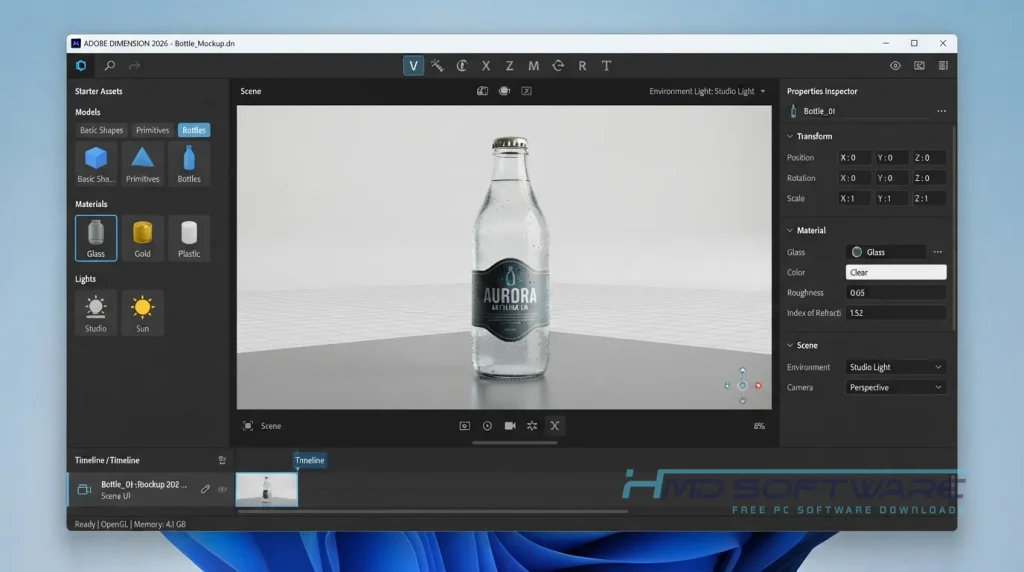Collapse the Material section
This screenshot has height=572, width=1024.
coord(790,230)
